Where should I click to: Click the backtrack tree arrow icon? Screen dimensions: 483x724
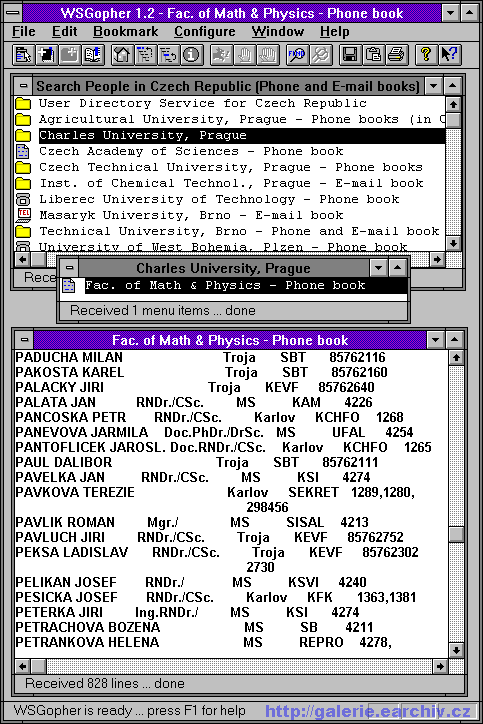pyautogui.click(x=168, y=55)
